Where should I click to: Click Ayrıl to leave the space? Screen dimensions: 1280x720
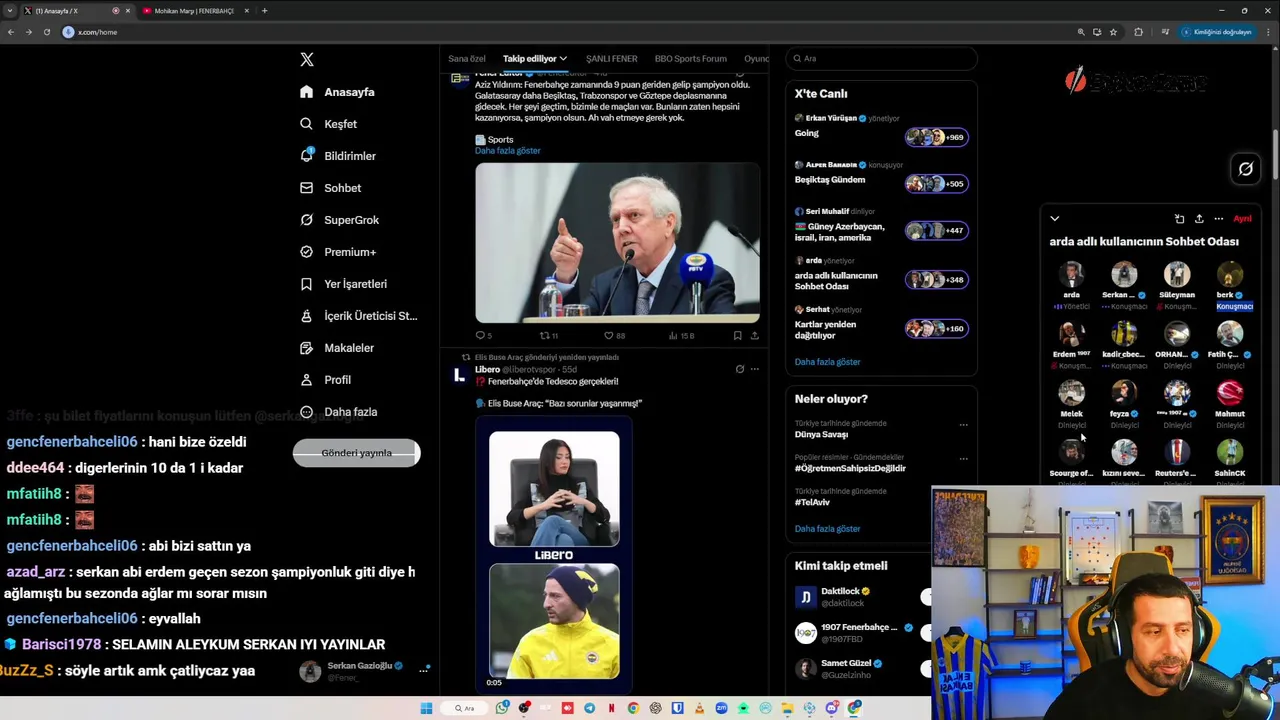click(x=1242, y=218)
